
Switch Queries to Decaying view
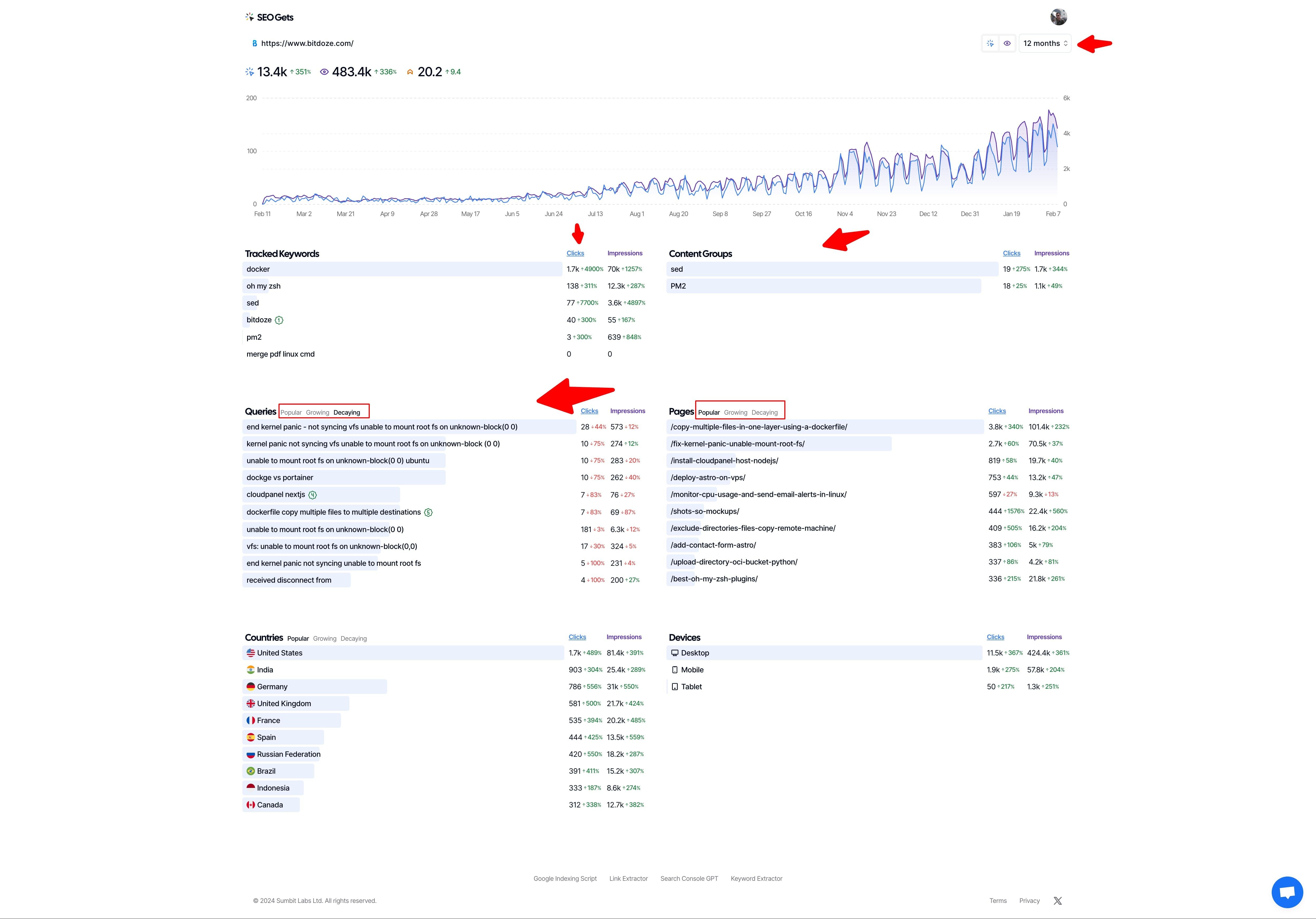347,412
